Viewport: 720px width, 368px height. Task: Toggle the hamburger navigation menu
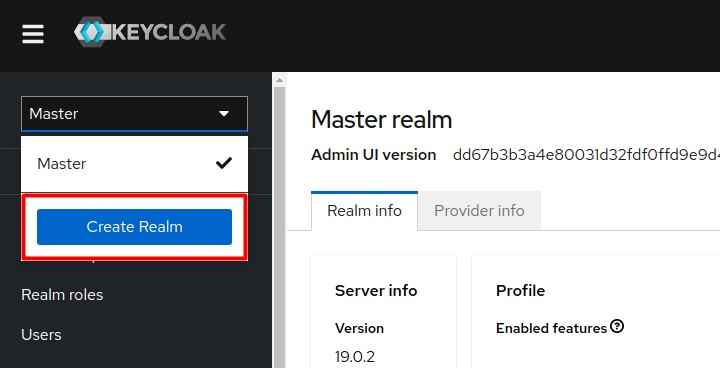tap(33, 34)
